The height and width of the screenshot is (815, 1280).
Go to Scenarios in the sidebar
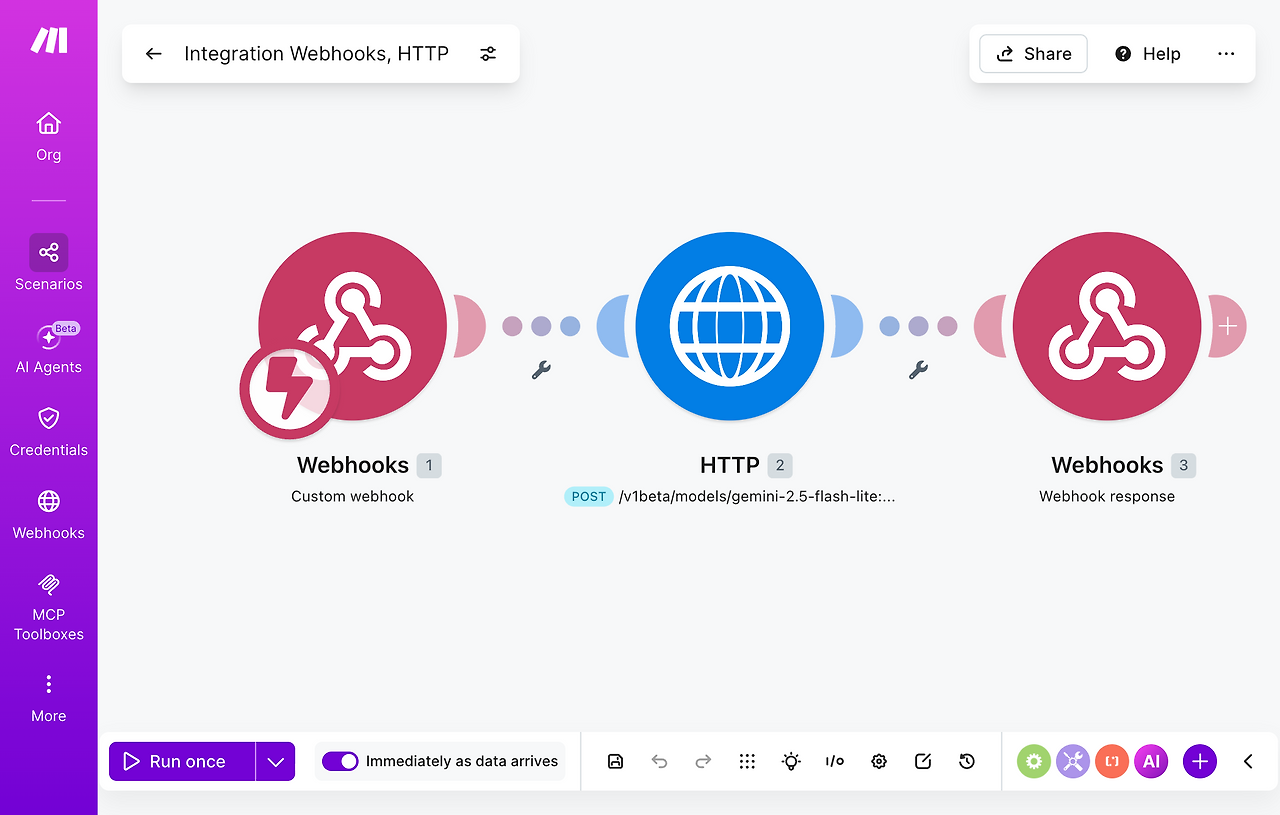coord(48,263)
